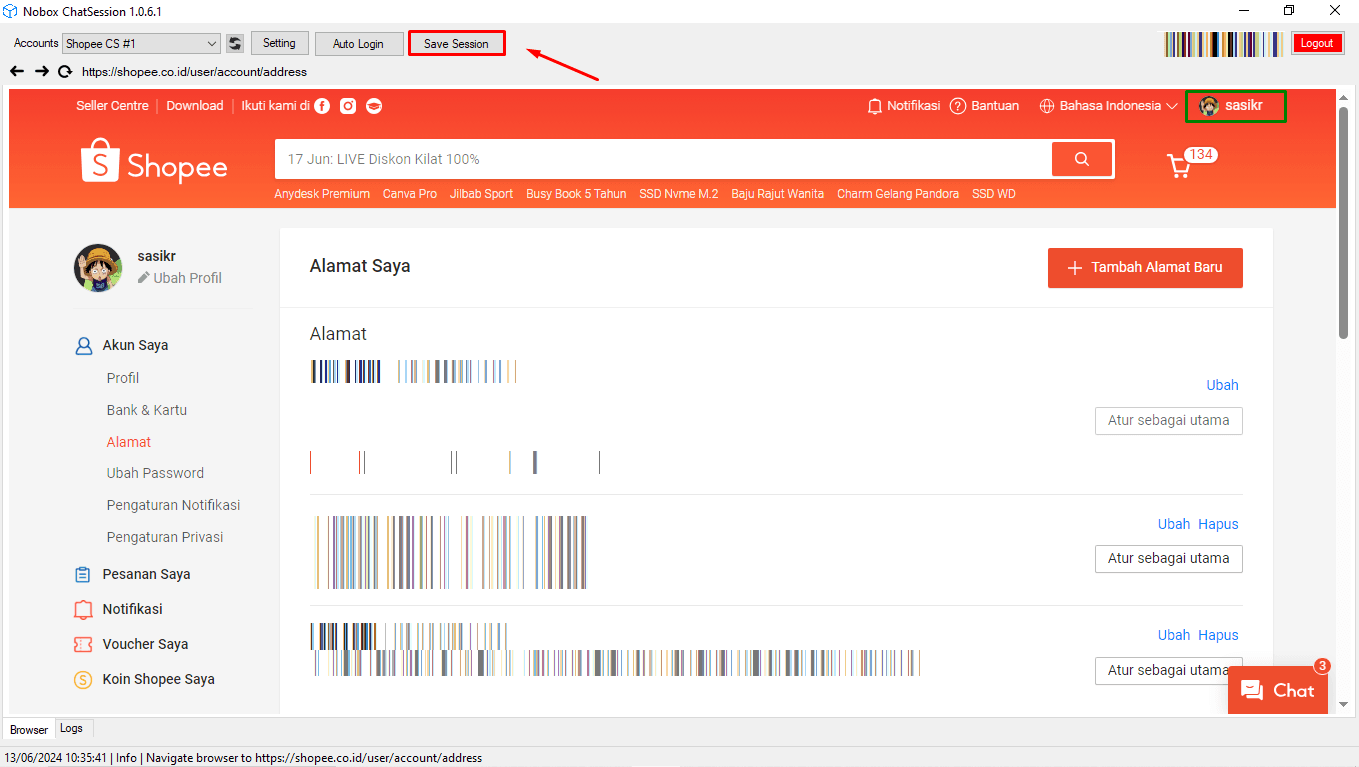
Task: Click the orange search magnifier button
Action: 1082,158
